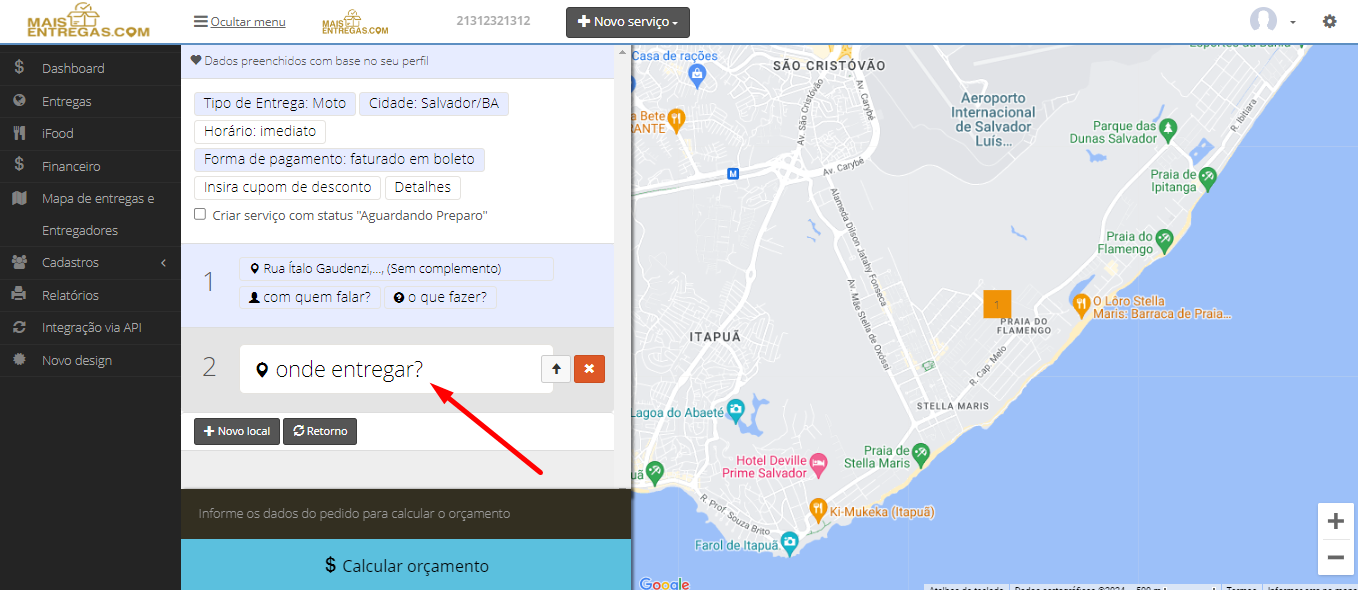The height and width of the screenshot is (590, 1358).
Task: Choose Tipo de Entrega: Moto option
Action: click(x=275, y=103)
